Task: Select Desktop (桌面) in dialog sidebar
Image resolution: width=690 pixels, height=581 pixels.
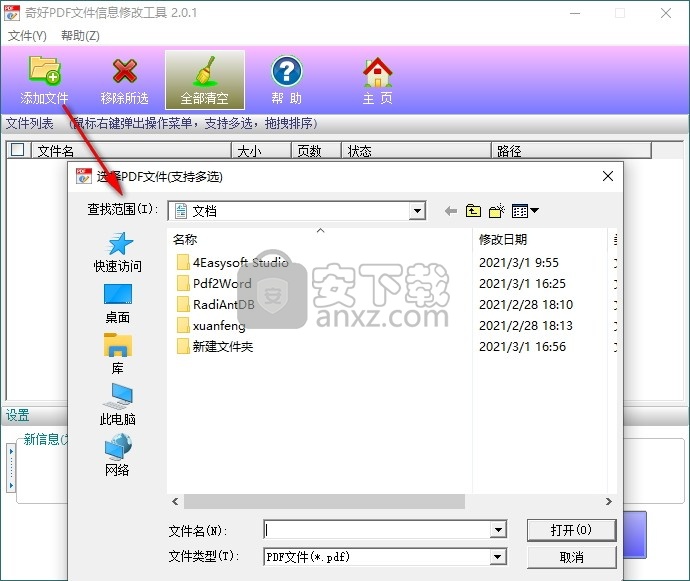Action: pyautogui.click(x=118, y=303)
